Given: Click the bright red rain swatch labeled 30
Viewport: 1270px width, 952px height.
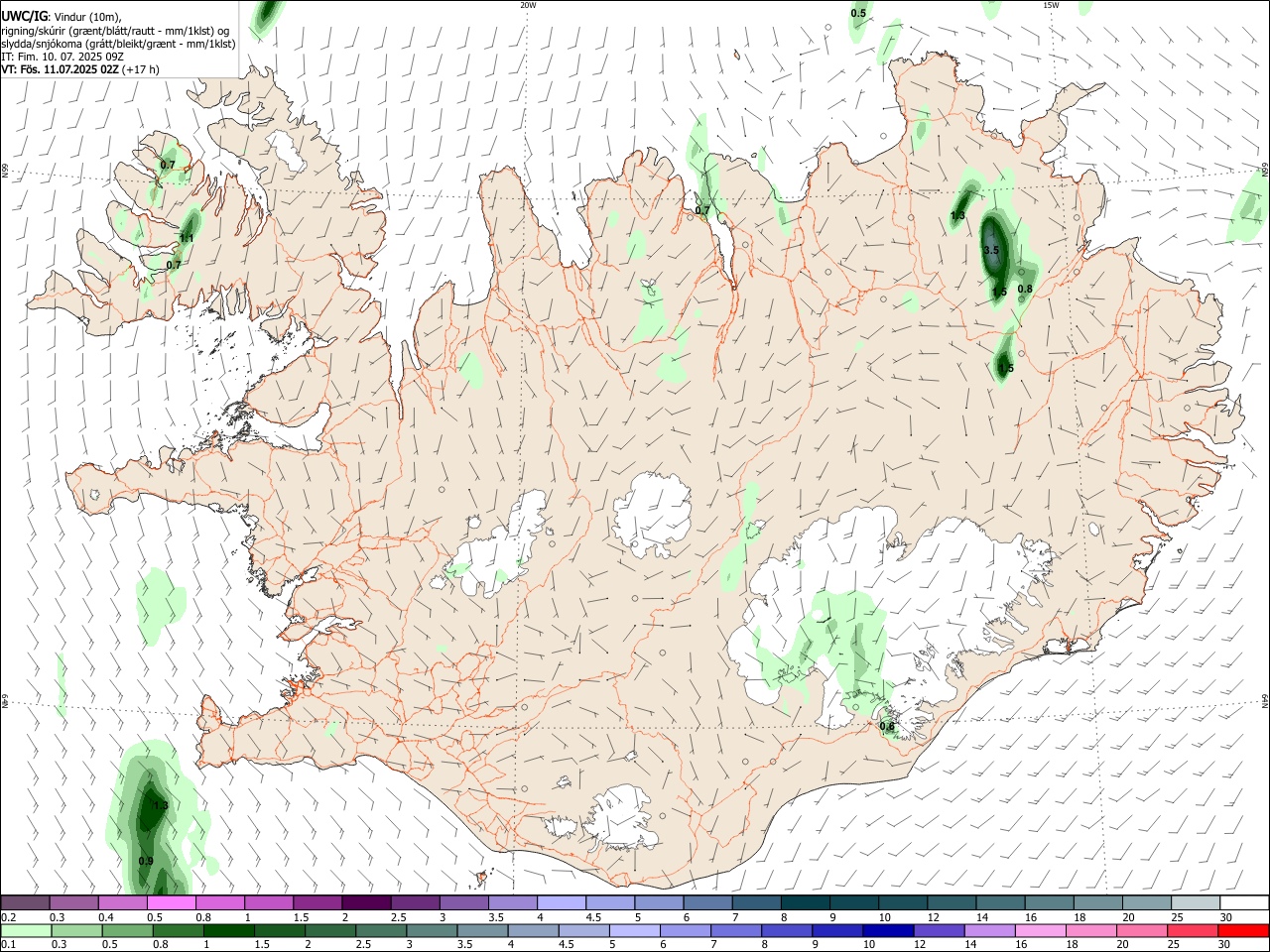Looking at the screenshot, I should 1242,929.
